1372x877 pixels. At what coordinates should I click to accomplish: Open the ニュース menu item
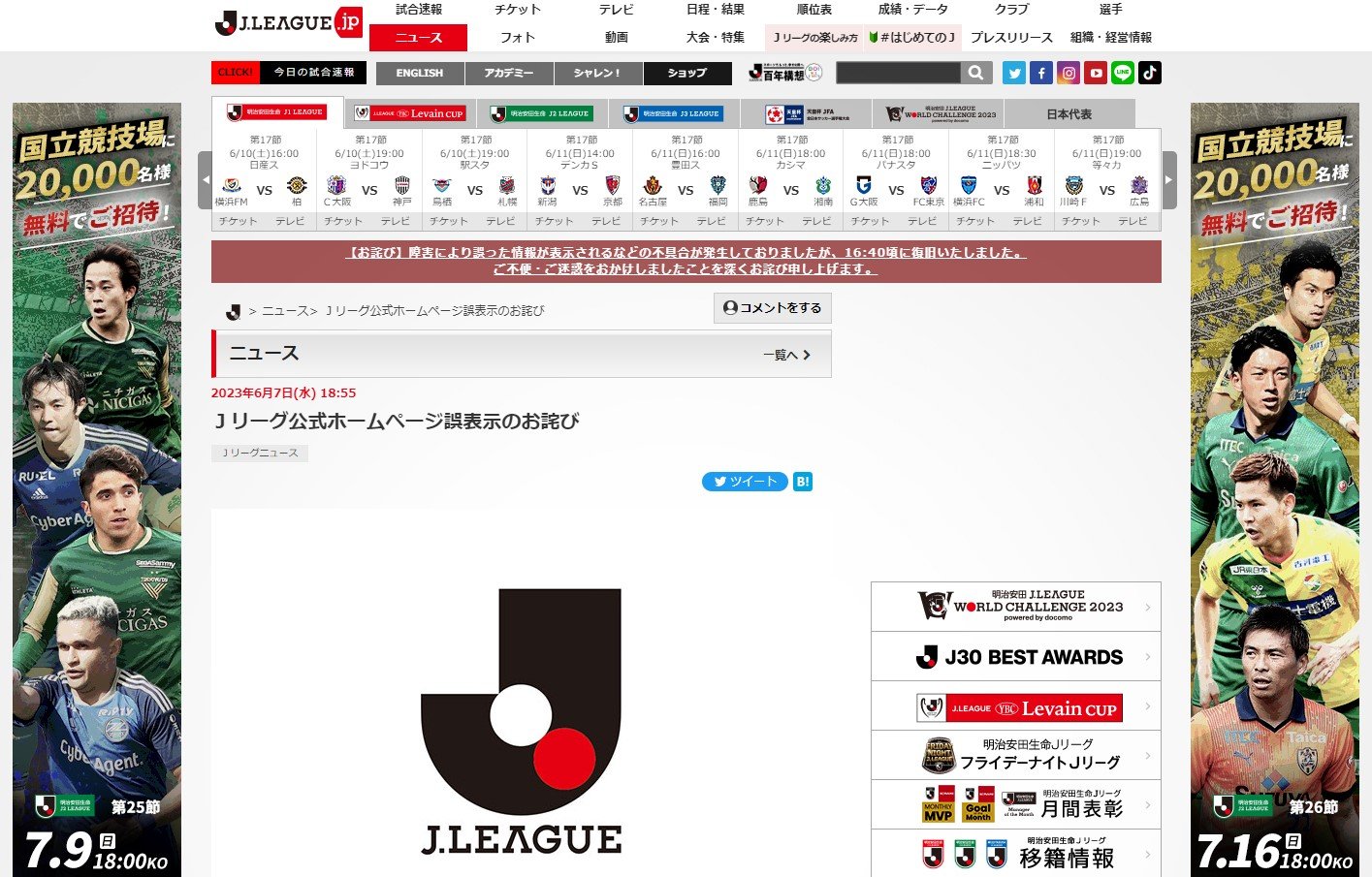(x=419, y=38)
